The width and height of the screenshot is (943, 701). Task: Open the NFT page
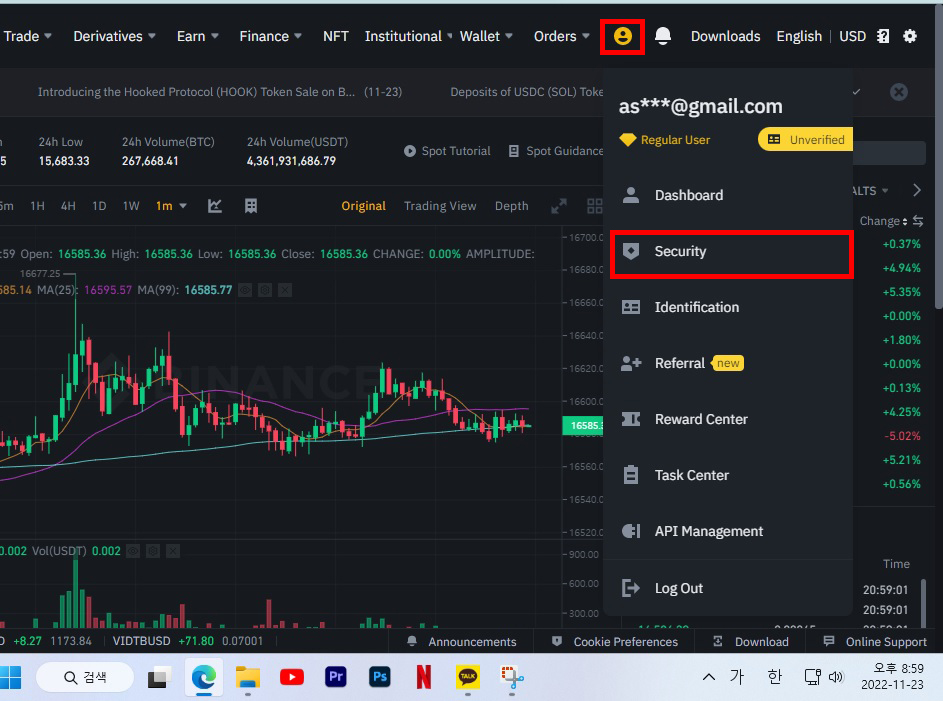click(x=336, y=36)
